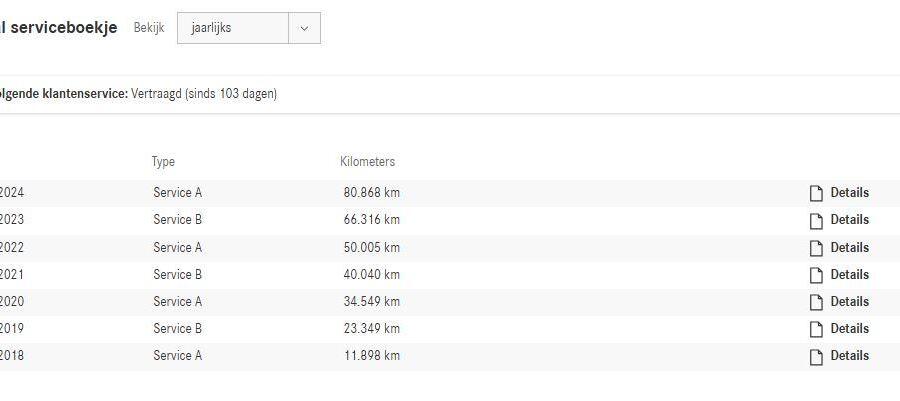Open Details link for the 80.868 km entry

(x=849, y=193)
